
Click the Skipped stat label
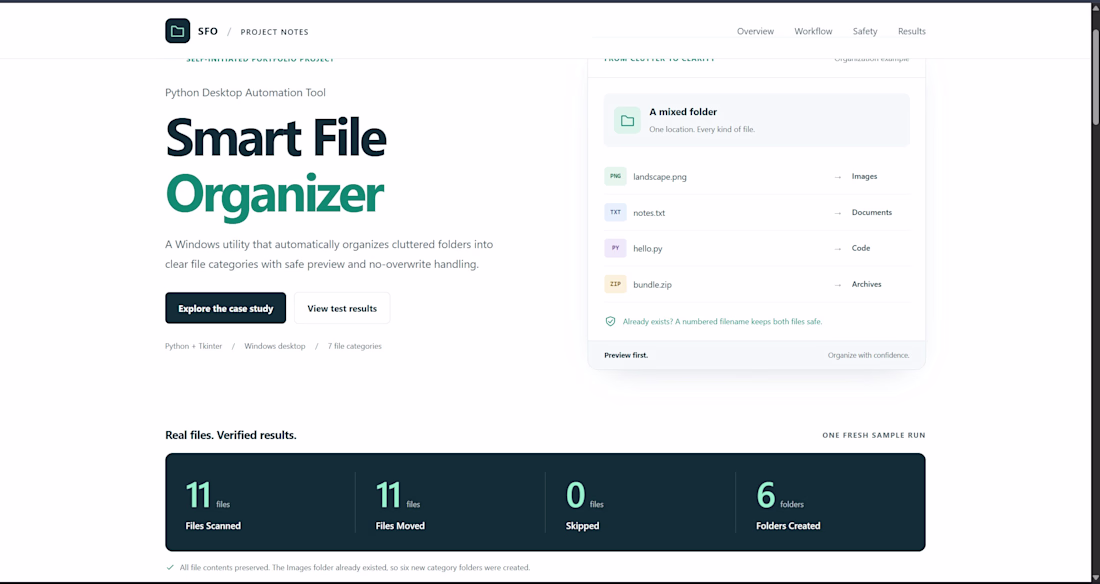(x=582, y=526)
